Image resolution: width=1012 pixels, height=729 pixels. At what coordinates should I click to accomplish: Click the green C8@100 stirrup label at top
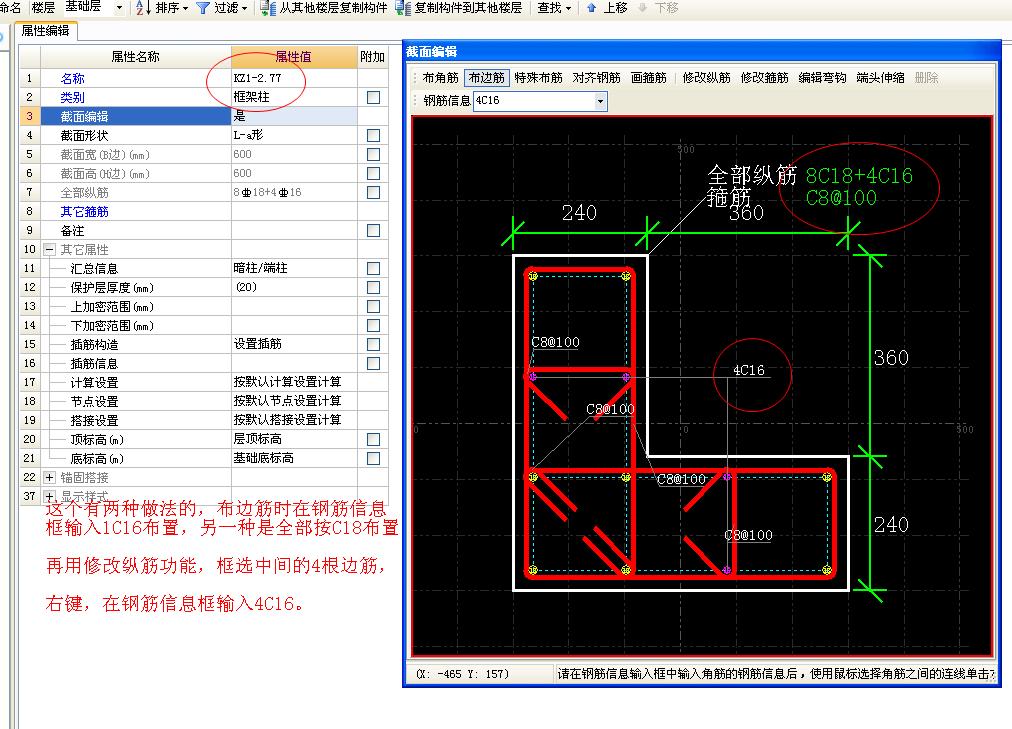pos(841,197)
